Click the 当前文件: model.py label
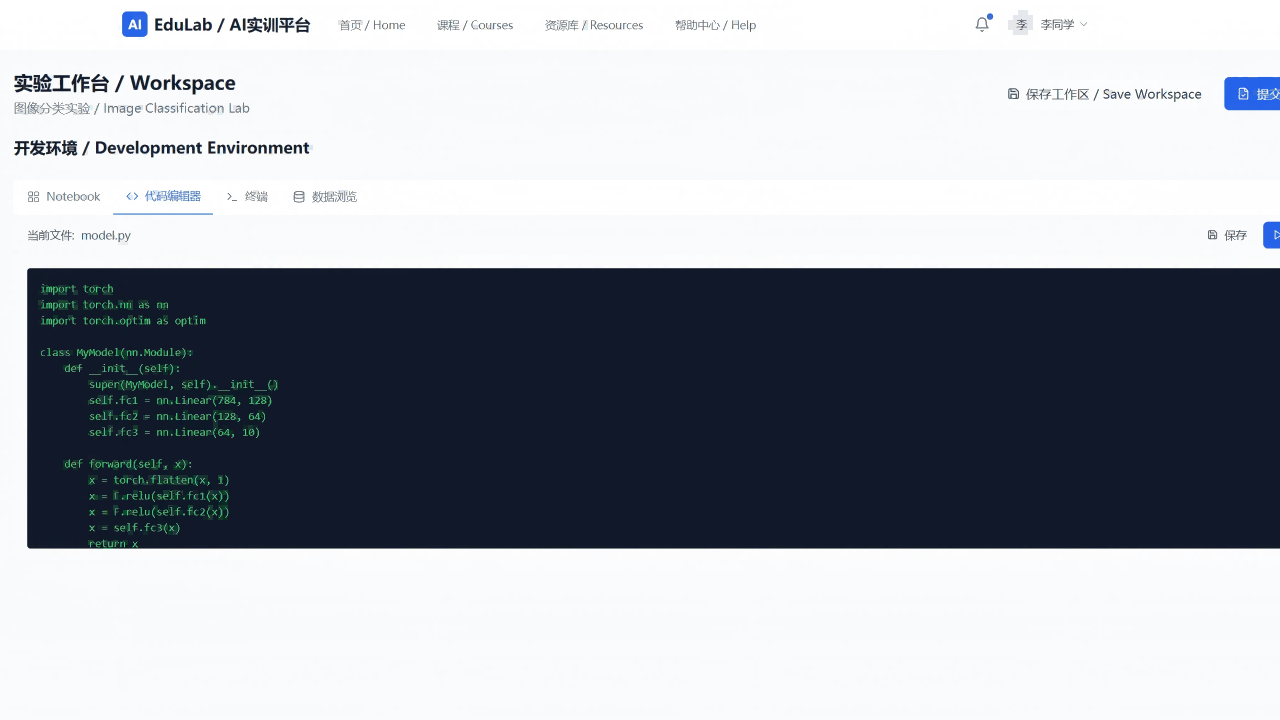The width and height of the screenshot is (1280, 720). [x=79, y=236]
